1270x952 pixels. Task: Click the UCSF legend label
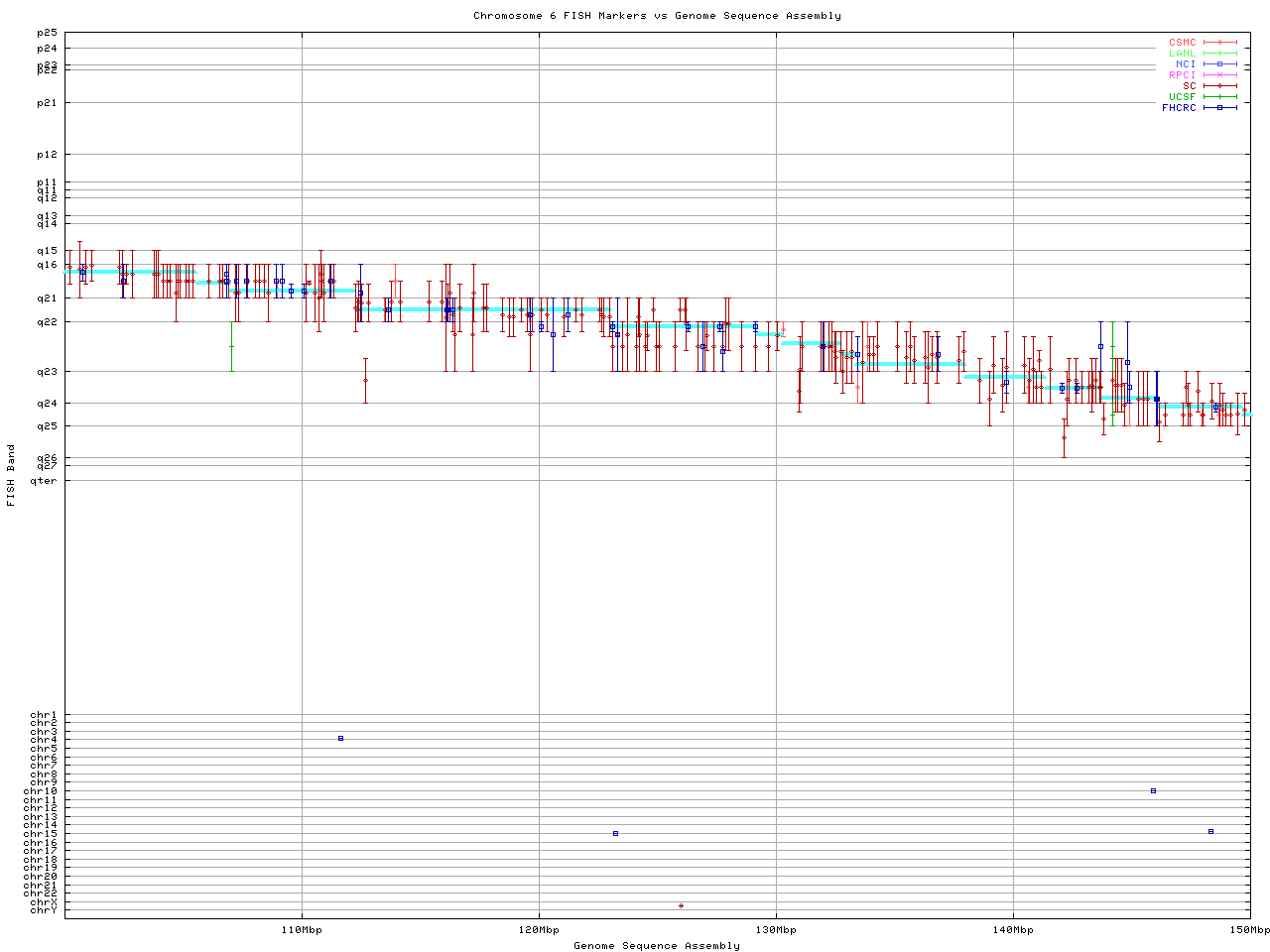pyautogui.click(x=1182, y=97)
